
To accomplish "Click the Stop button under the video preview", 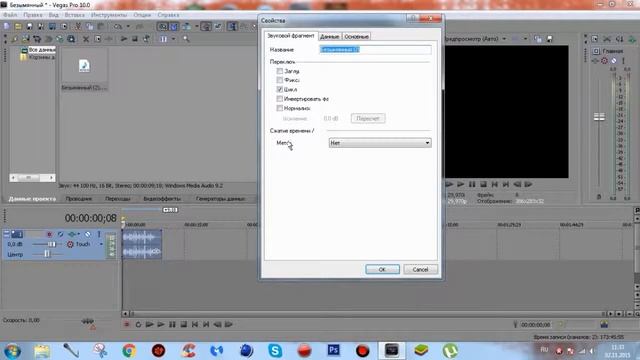I will [x=483, y=184].
